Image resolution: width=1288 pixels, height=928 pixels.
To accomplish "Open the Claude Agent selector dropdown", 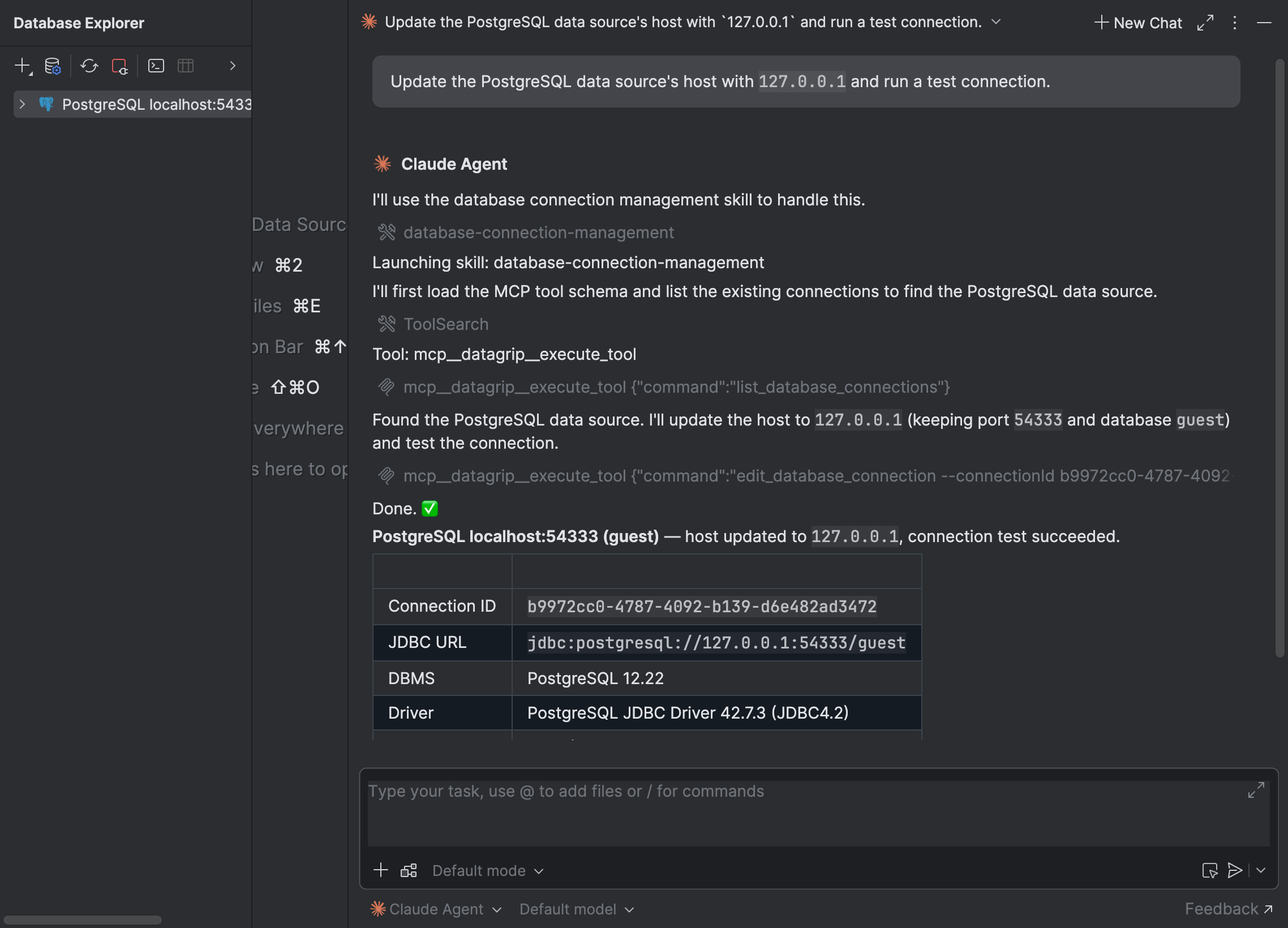I will pos(436,909).
